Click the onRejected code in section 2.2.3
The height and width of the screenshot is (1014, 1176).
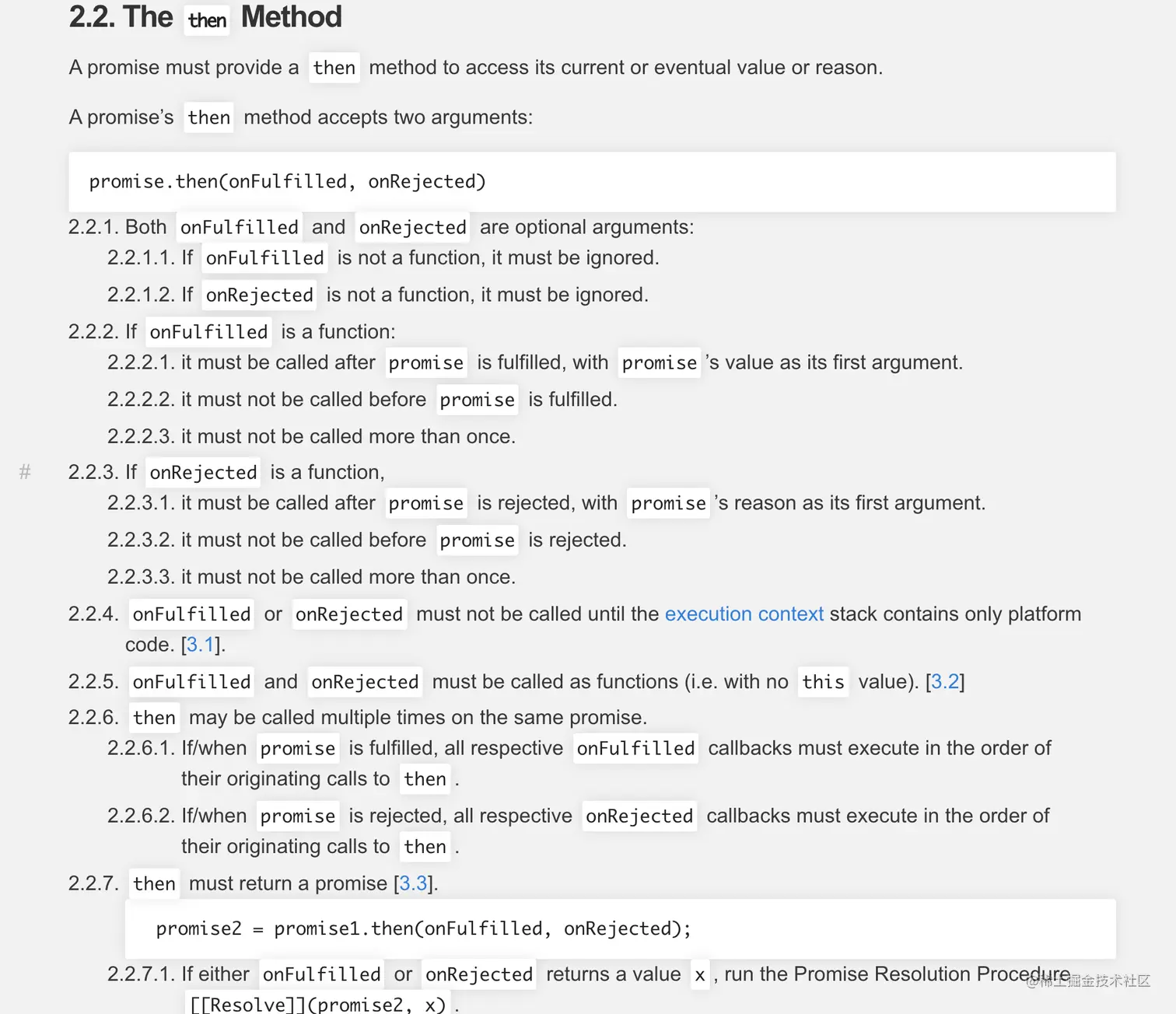[203, 473]
